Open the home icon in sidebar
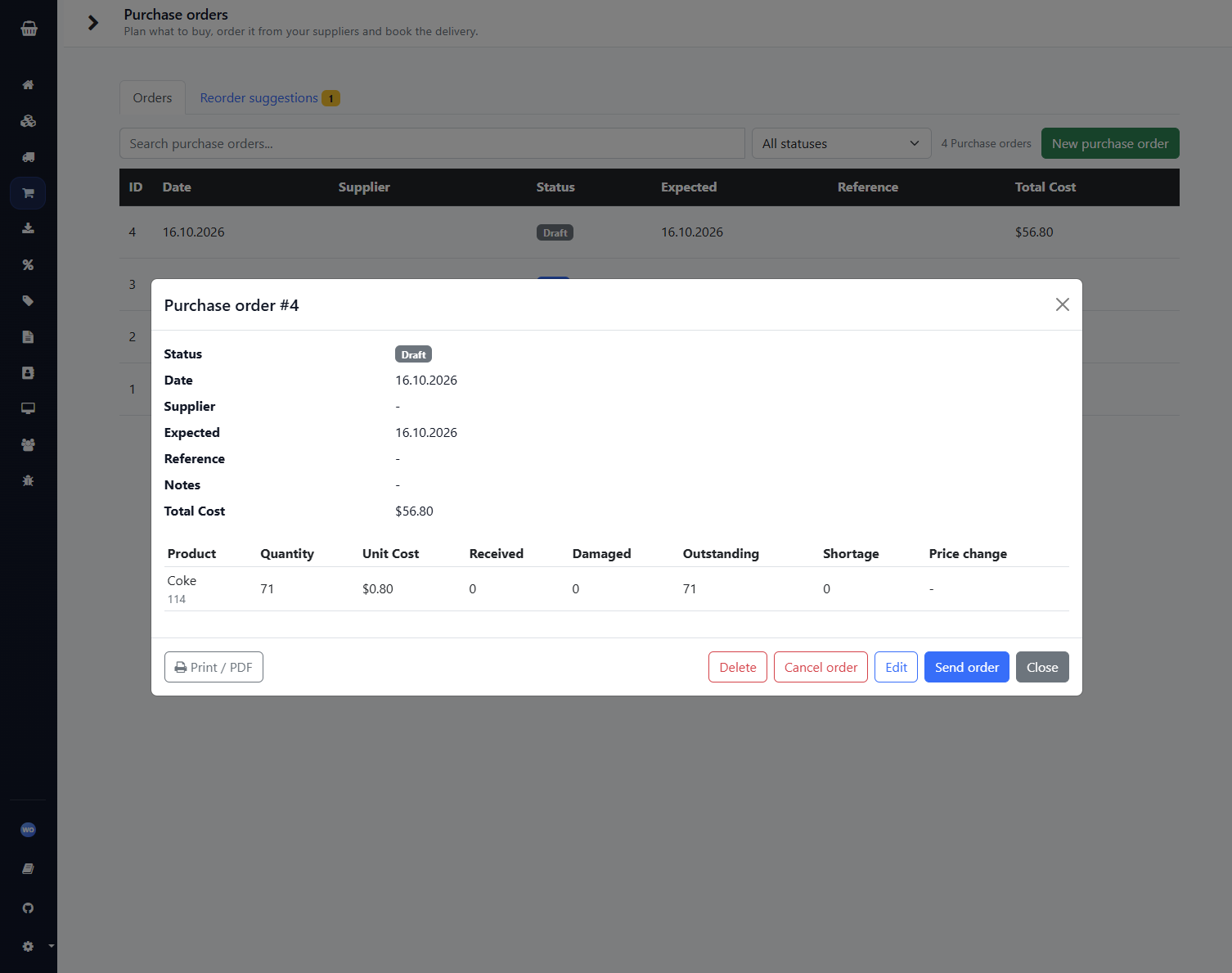 tap(28, 85)
